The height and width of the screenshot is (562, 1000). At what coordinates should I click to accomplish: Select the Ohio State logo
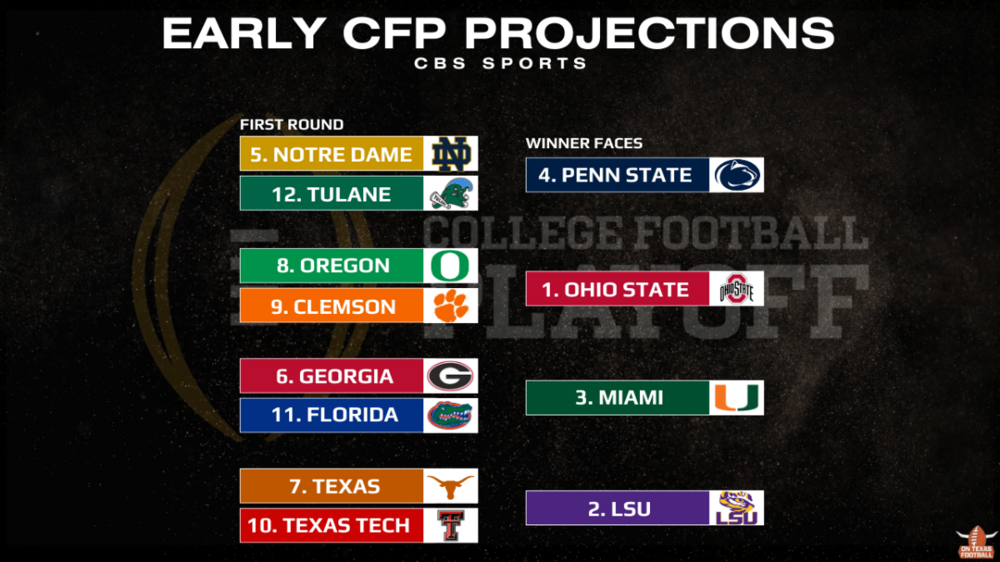click(x=737, y=290)
